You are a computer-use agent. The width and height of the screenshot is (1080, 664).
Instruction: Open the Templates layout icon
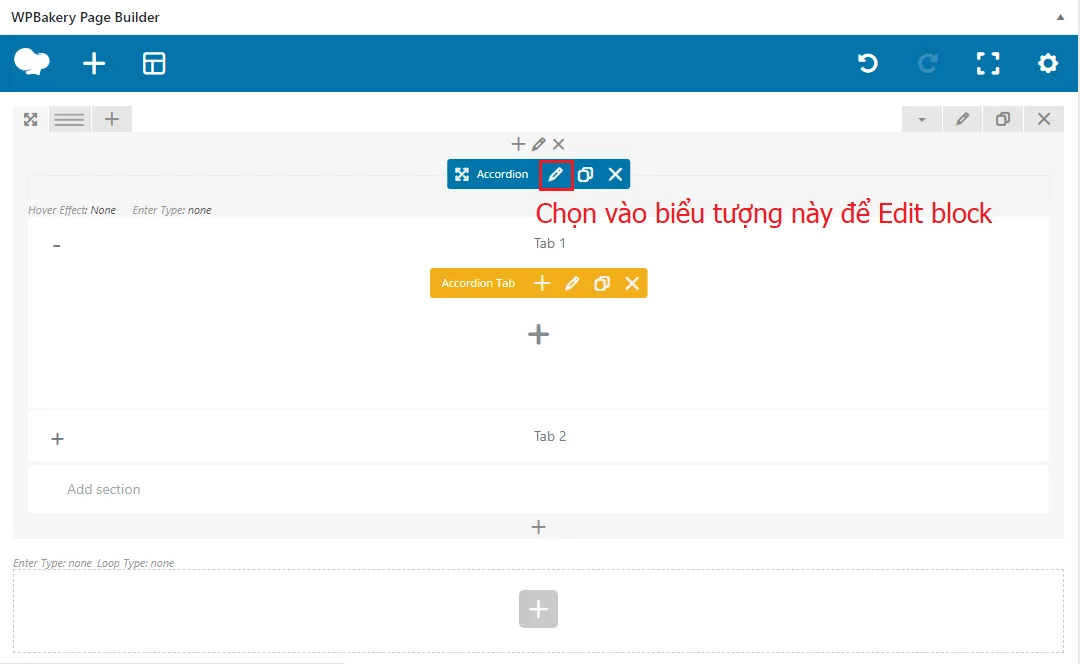click(x=154, y=64)
